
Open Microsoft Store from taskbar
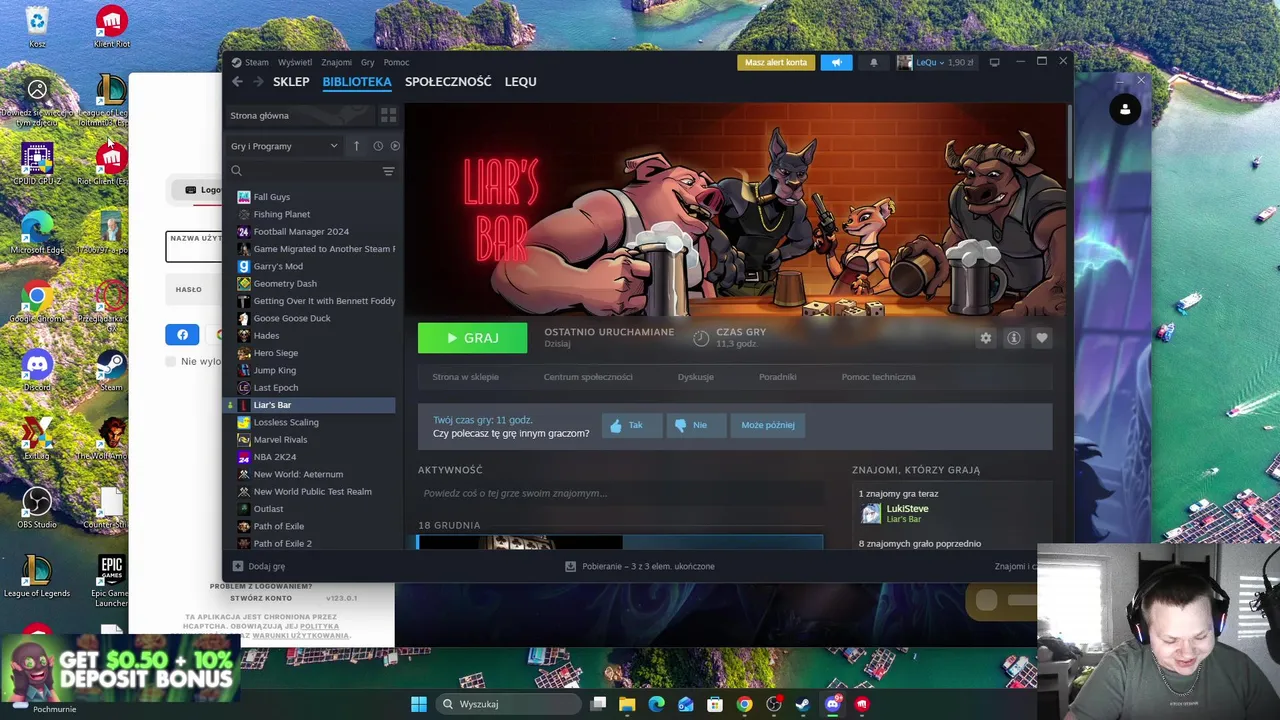point(715,704)
